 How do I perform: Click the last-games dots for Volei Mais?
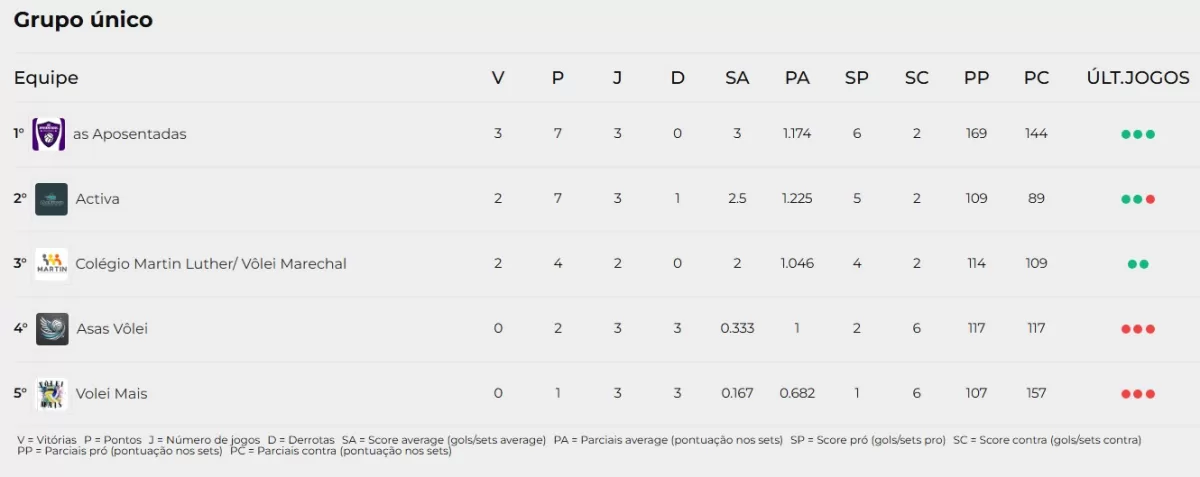coord(1138,394)
